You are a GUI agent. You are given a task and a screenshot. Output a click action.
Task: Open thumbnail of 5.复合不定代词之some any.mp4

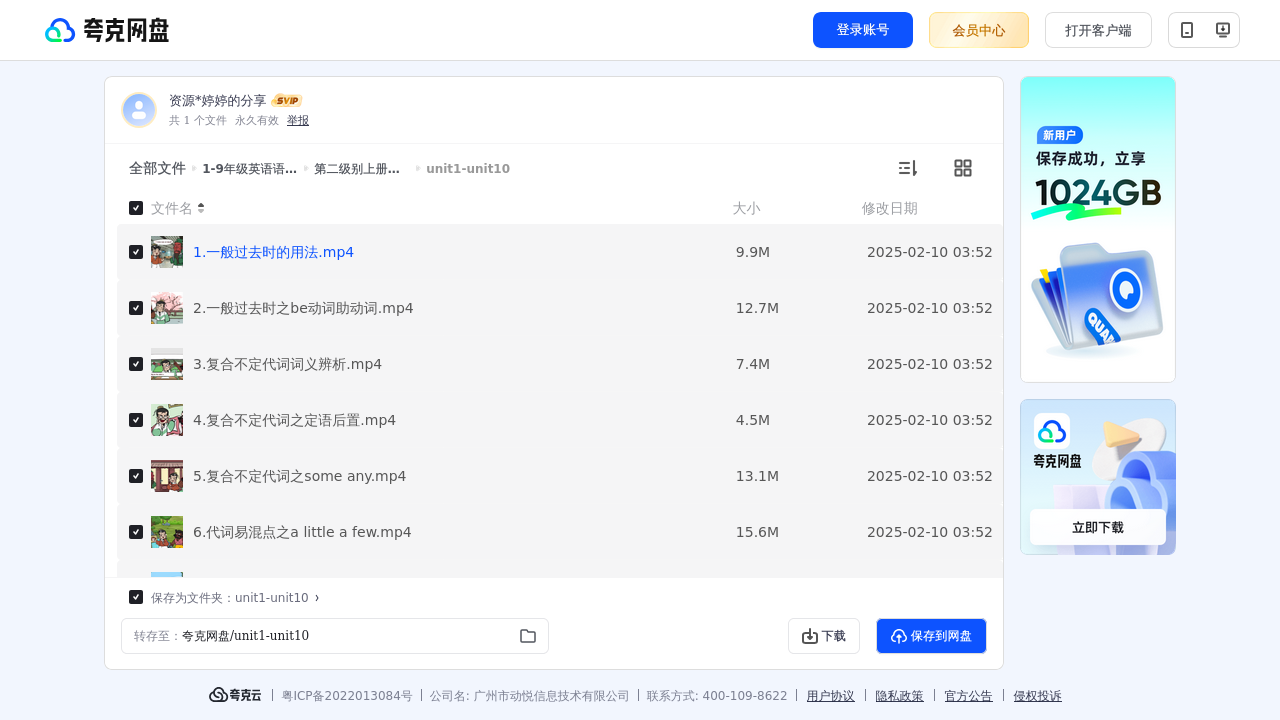point(167,476)
